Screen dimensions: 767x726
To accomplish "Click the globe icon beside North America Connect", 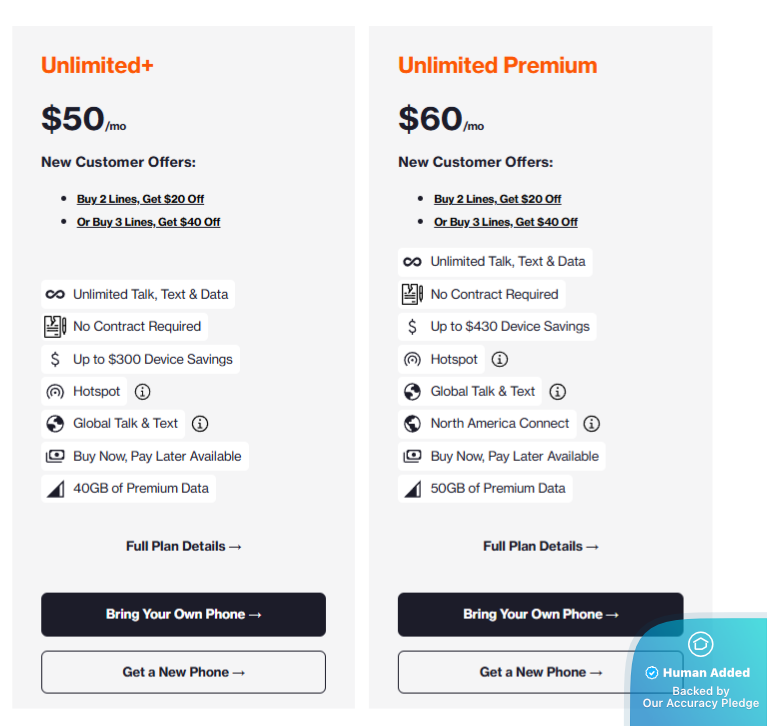I will point(412,424).
